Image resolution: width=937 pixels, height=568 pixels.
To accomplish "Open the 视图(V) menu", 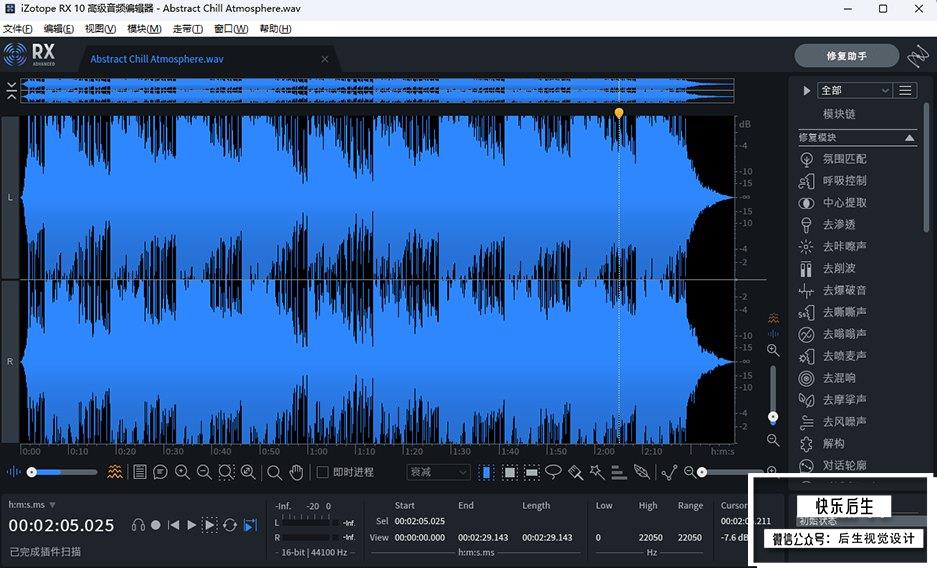I will (x=100, y=29).
